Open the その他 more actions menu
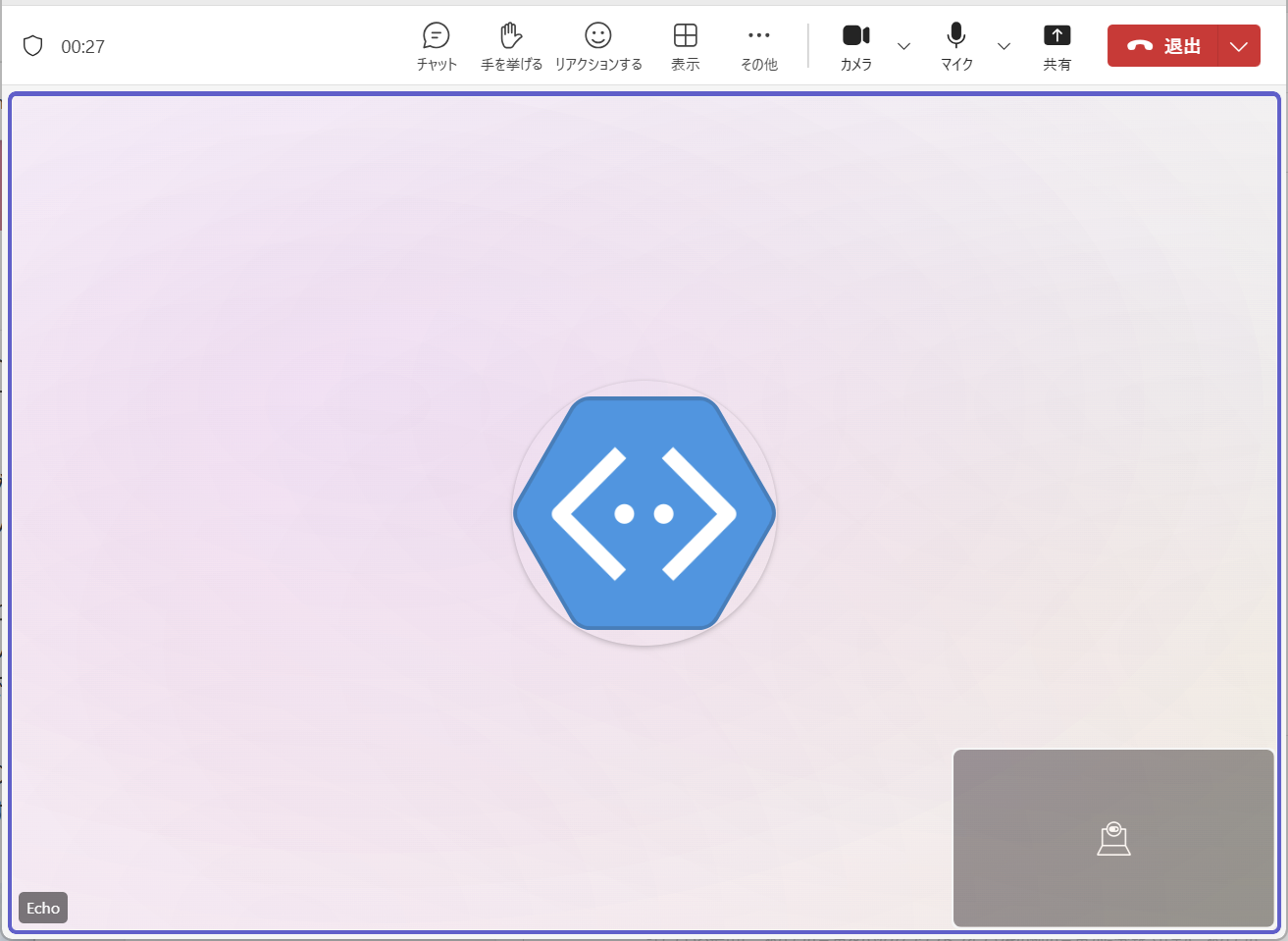 click(759, 46)
